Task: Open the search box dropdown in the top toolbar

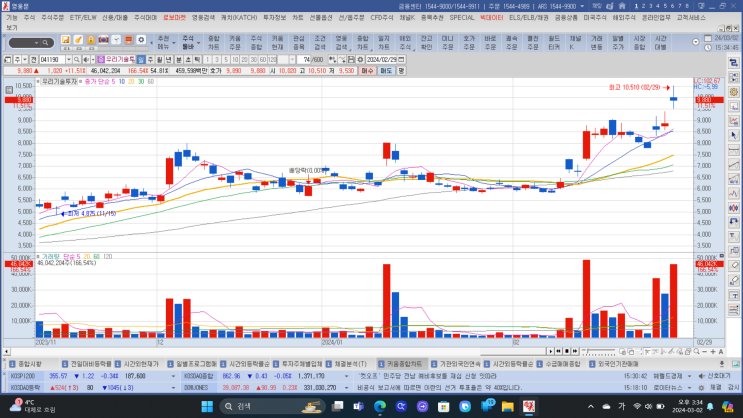Action: coord(49,41)
